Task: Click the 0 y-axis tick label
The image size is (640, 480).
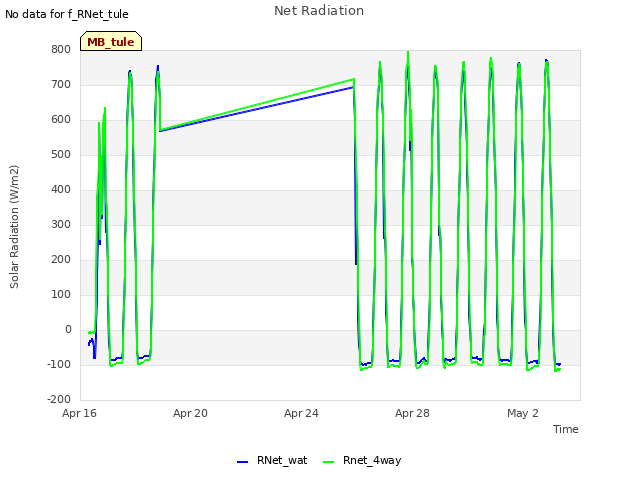Action: [68, 330]
